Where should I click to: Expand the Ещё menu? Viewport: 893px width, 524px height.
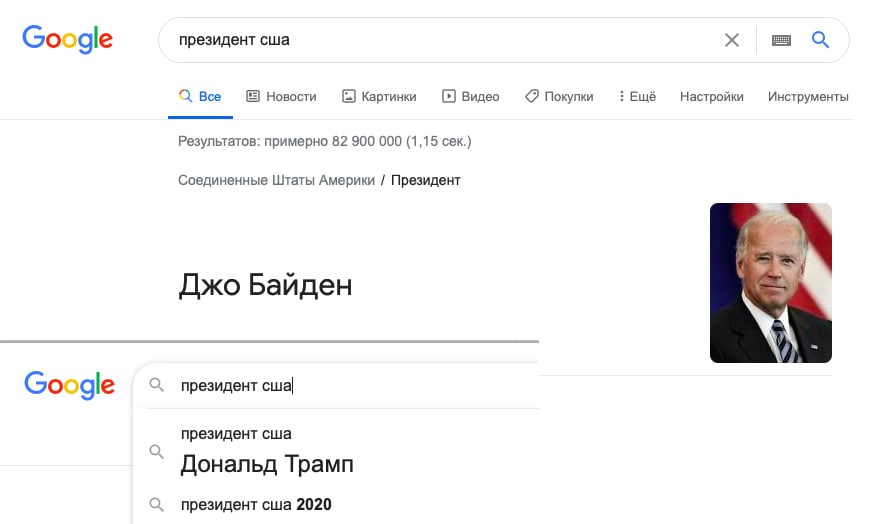pos(637,96)
